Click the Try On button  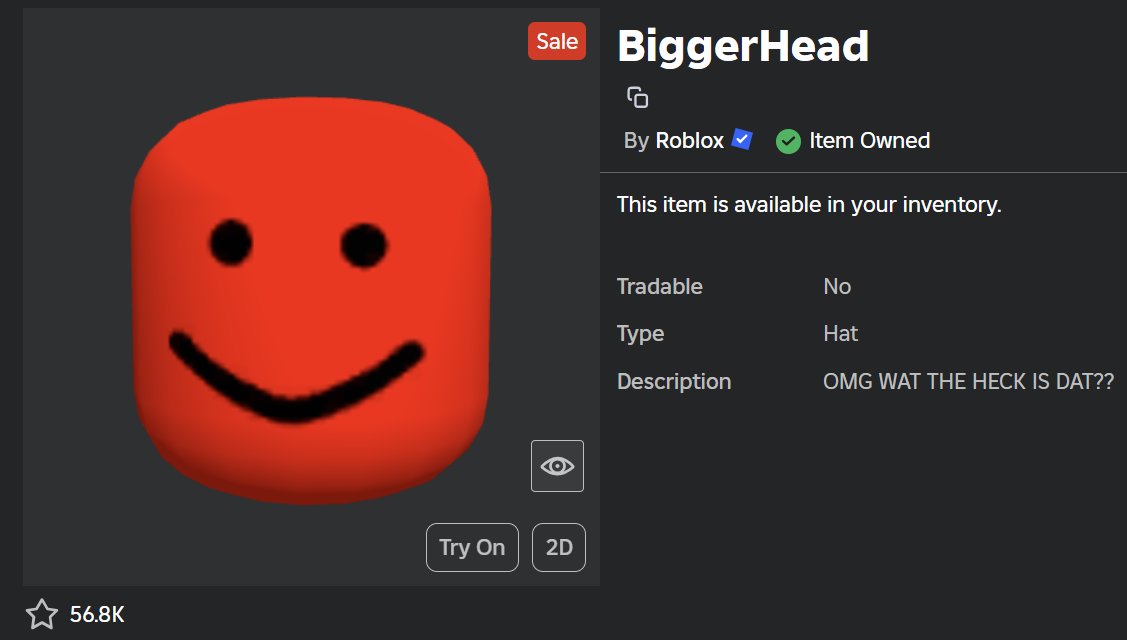click(x=472, y=547)
